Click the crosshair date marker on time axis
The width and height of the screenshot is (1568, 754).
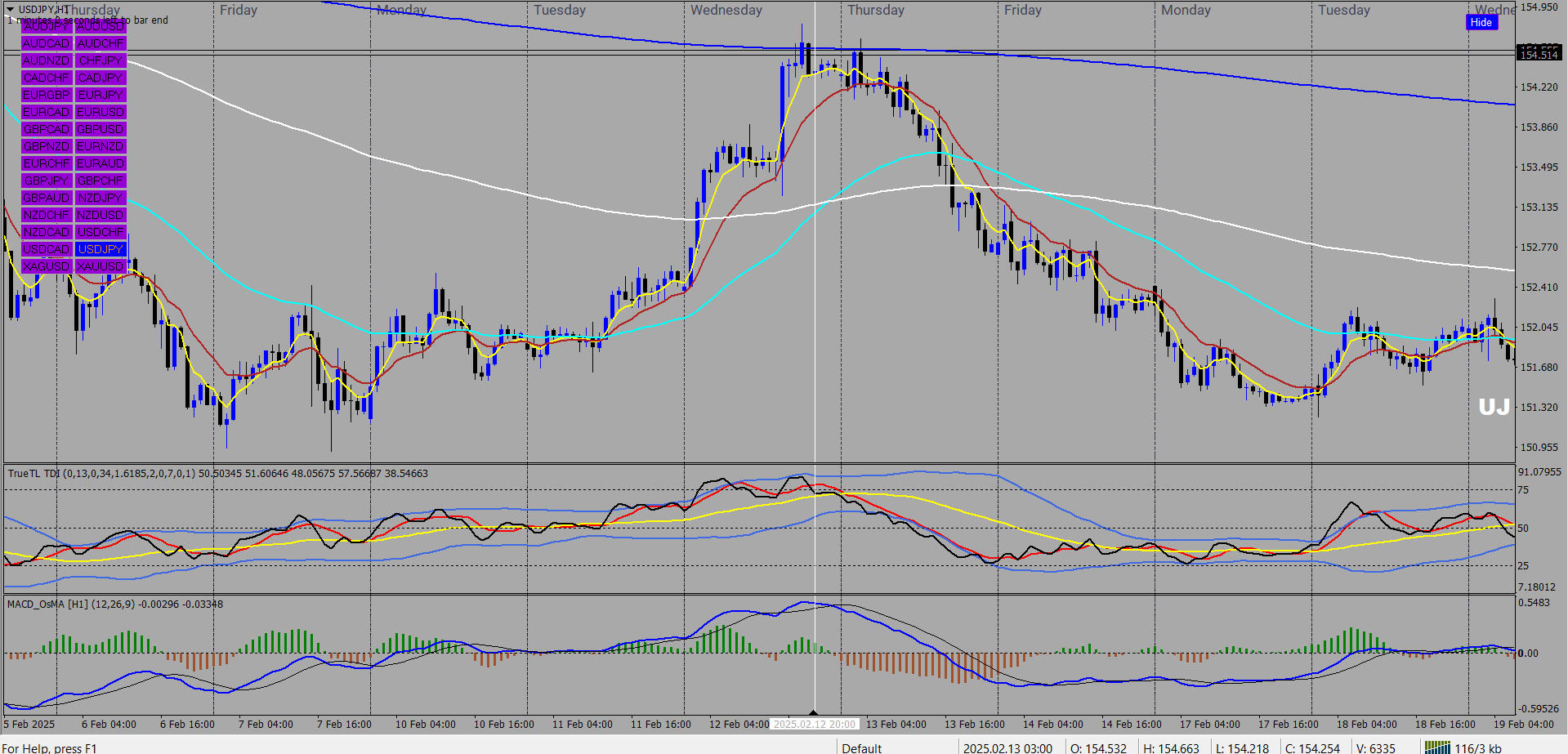tap(814, 724)
